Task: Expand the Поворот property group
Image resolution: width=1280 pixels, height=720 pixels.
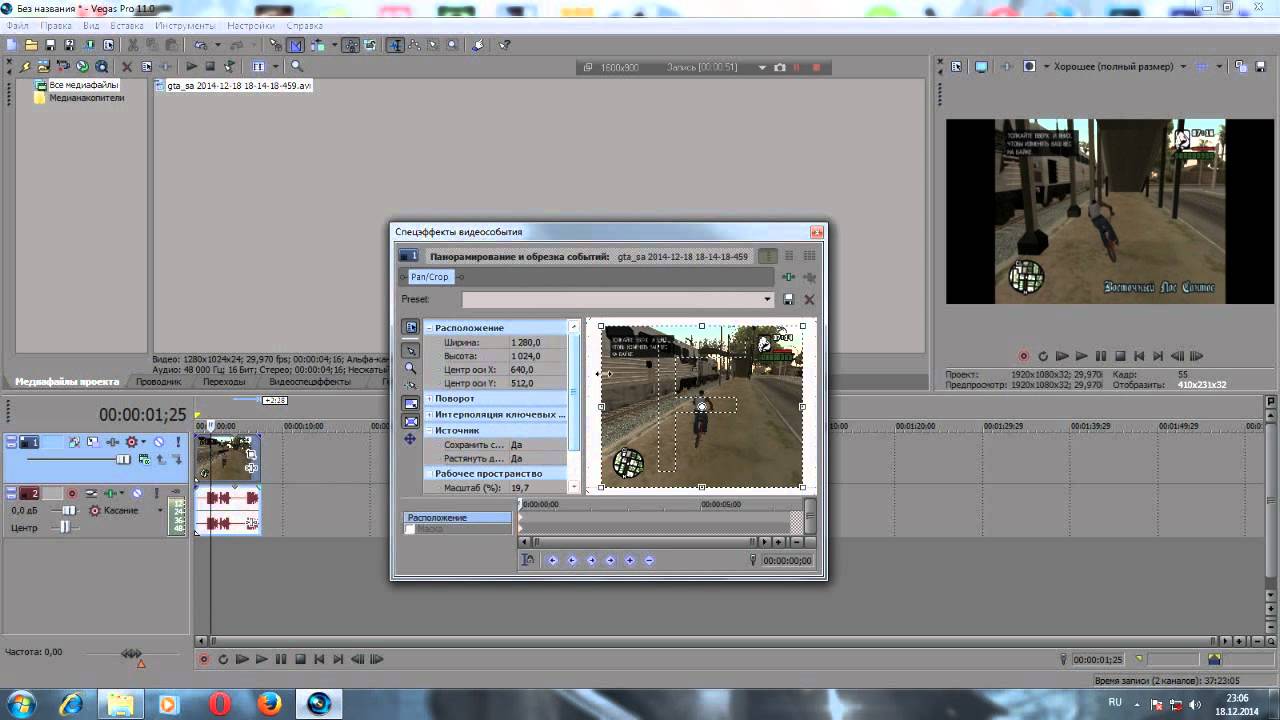Action: tap(429, 398)
